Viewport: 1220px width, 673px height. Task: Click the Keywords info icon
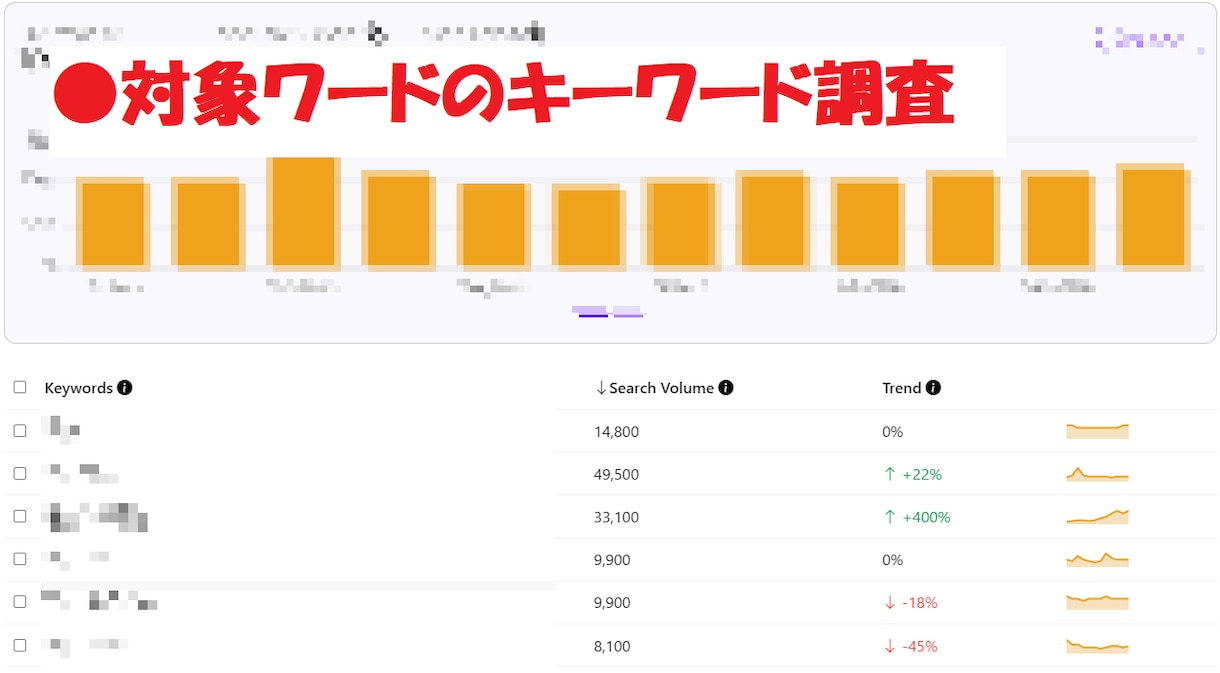tap(125, 388)
